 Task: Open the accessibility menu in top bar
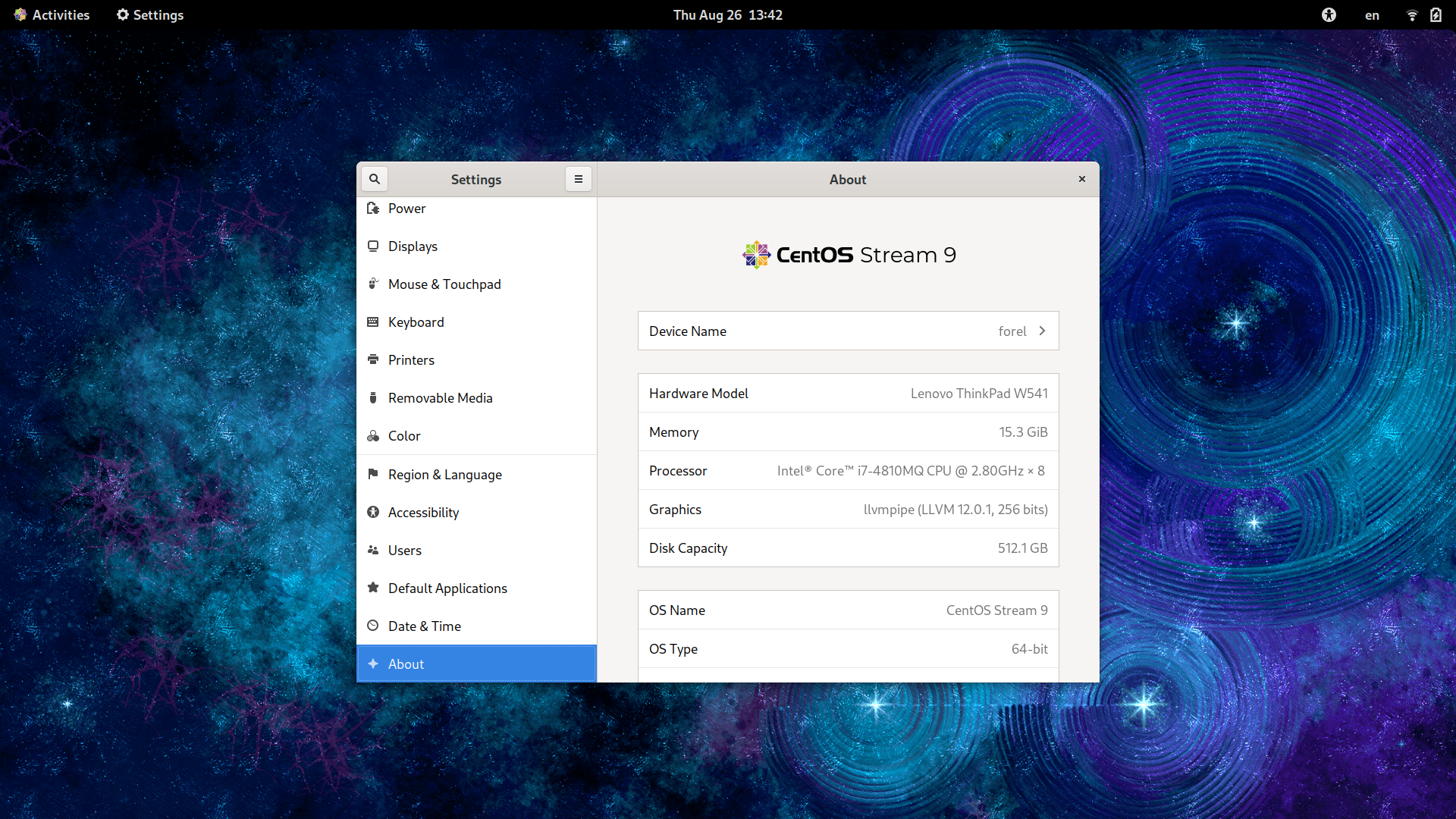click(x=1329, y=15)
